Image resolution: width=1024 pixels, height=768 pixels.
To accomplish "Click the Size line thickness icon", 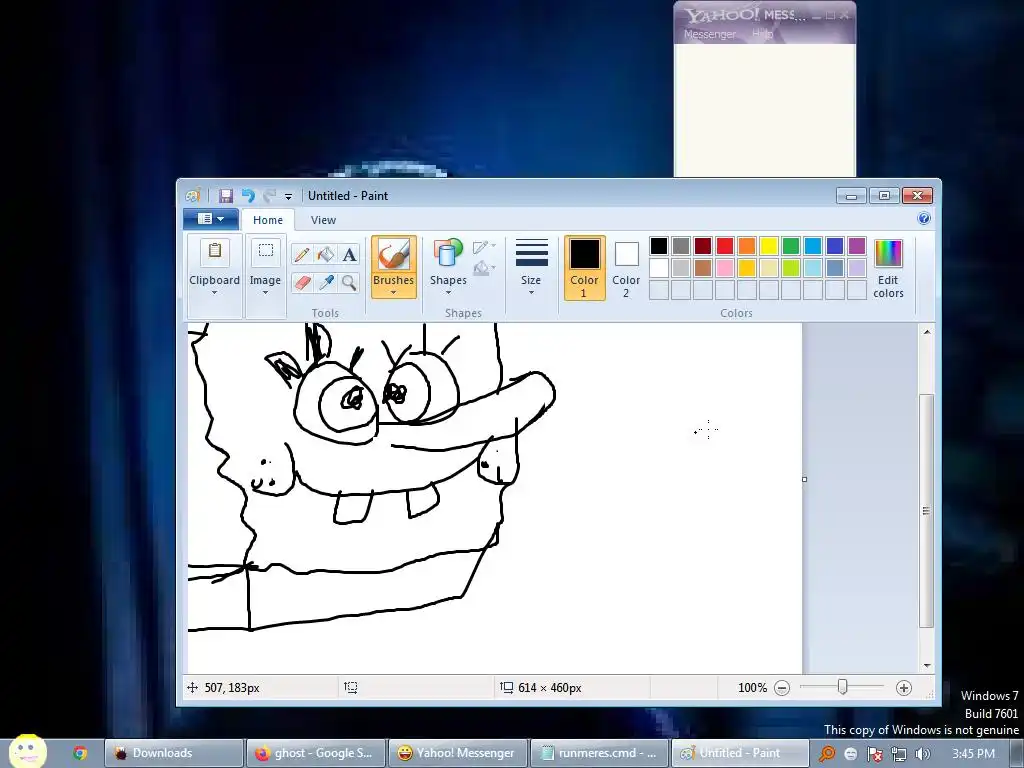I will click(x=532, y=253).
